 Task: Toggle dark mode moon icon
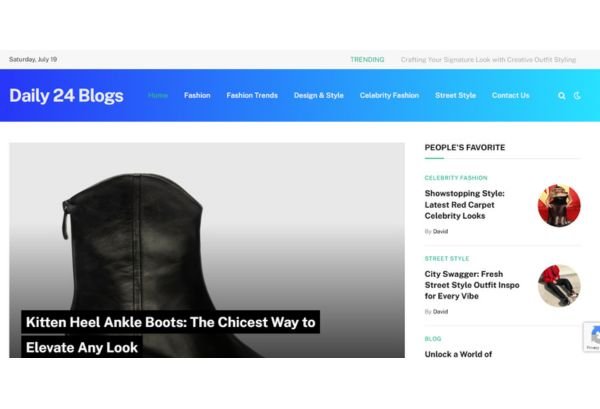pos(577,96)
